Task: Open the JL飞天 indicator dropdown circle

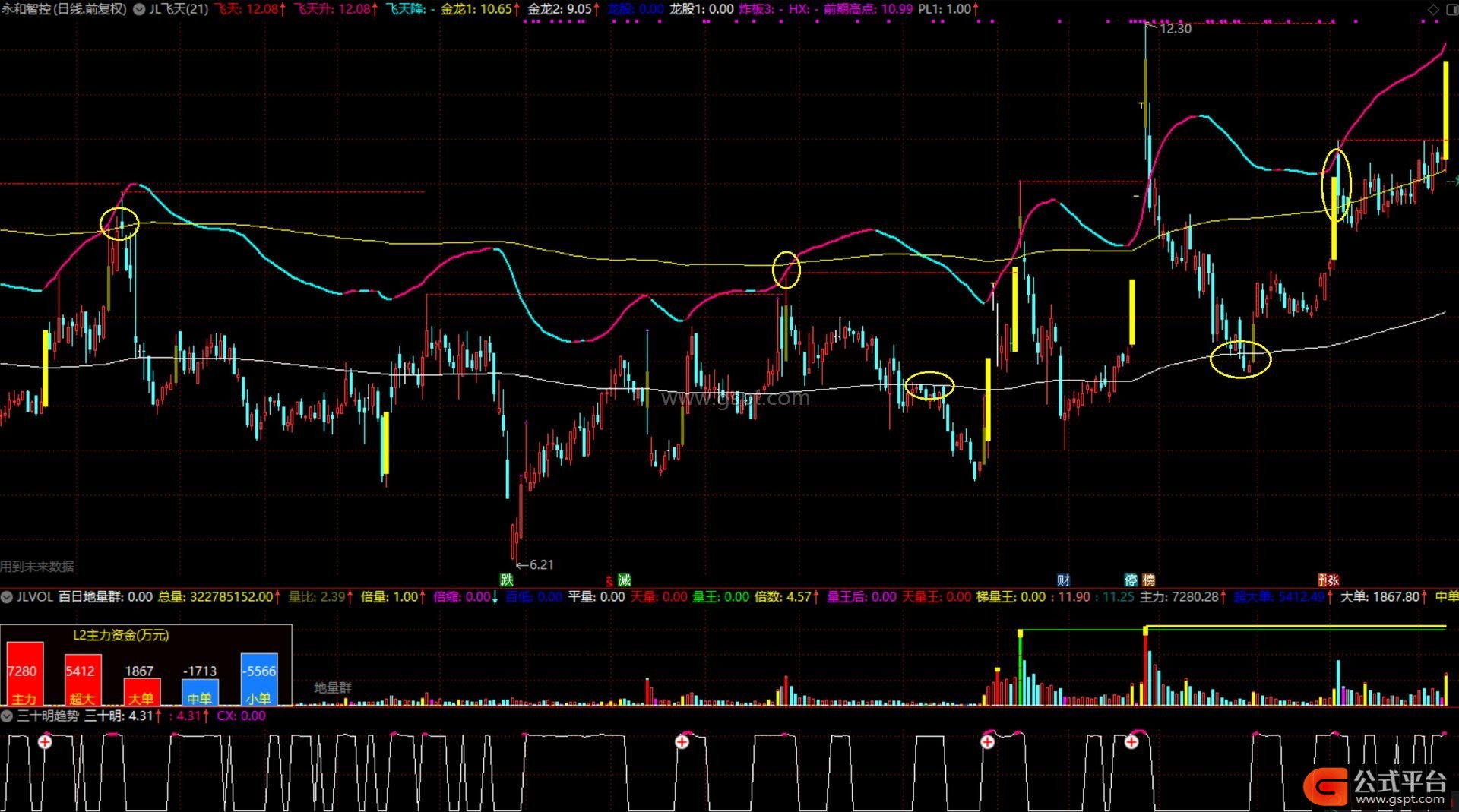Action: coord(139,9)
